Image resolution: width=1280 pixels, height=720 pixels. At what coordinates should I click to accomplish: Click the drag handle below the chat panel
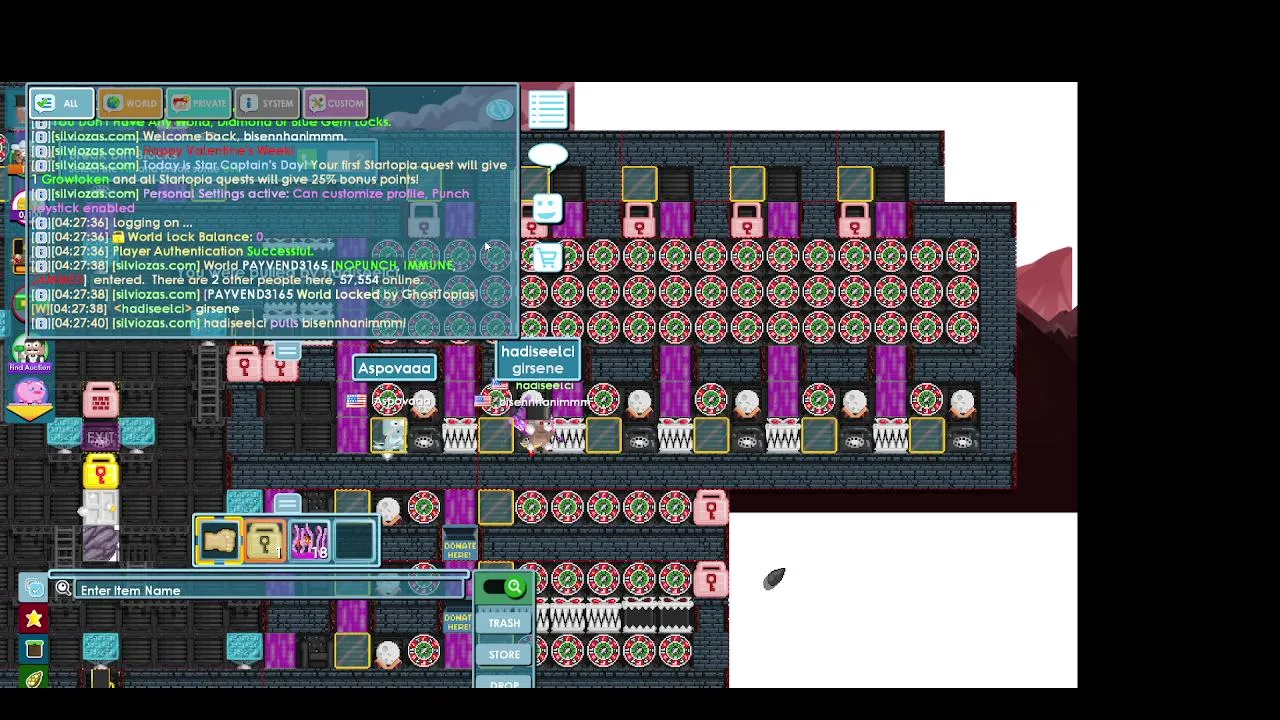click(287, 350)
